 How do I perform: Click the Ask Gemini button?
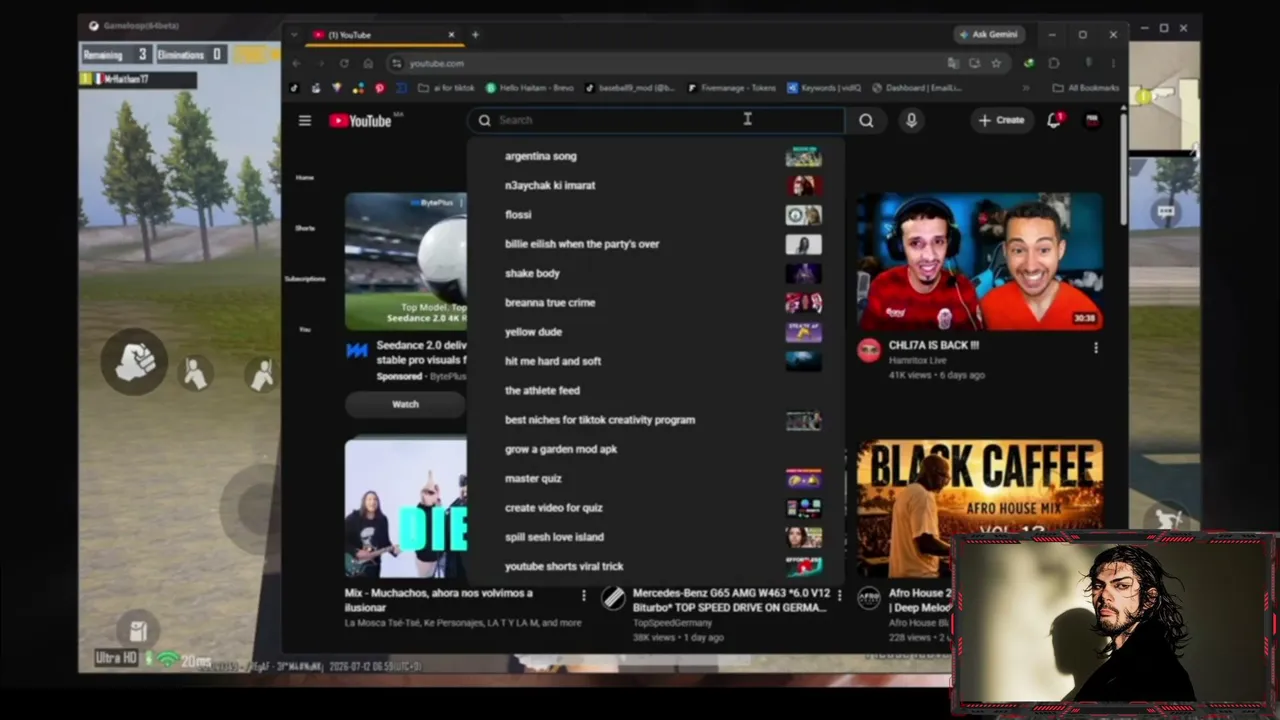(x=988, y=35)
